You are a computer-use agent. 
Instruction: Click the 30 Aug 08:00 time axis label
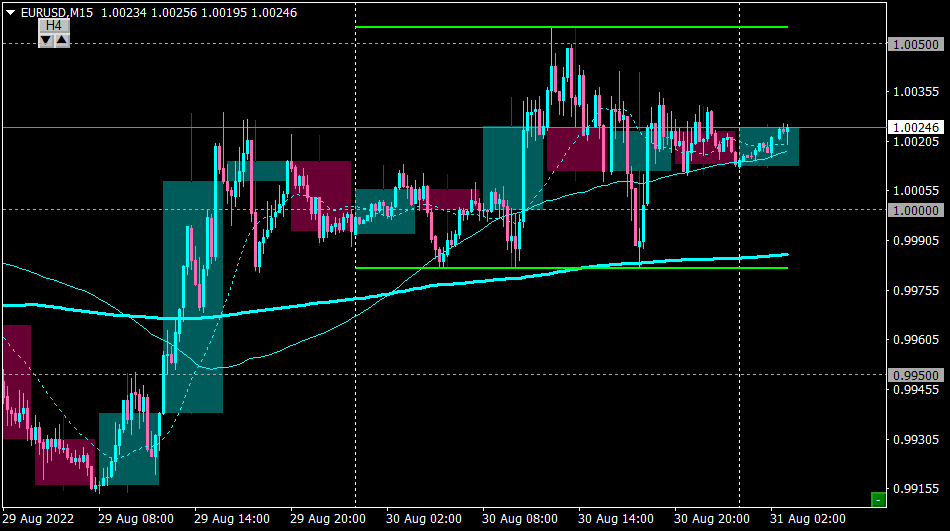pos(520,519)
